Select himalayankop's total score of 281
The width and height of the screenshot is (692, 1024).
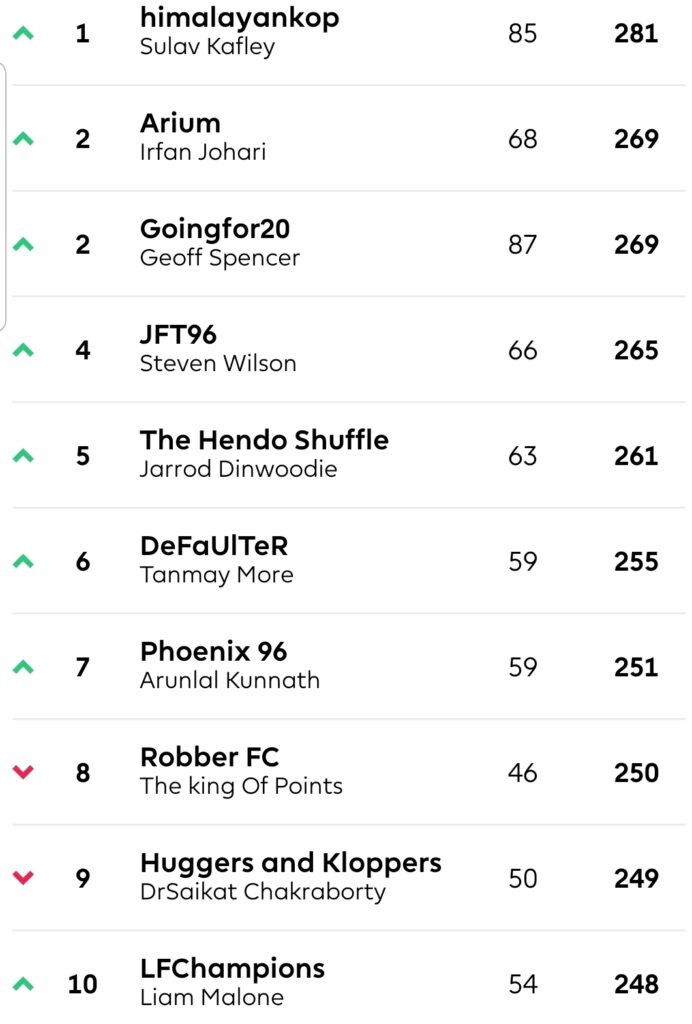pos(636,33)
